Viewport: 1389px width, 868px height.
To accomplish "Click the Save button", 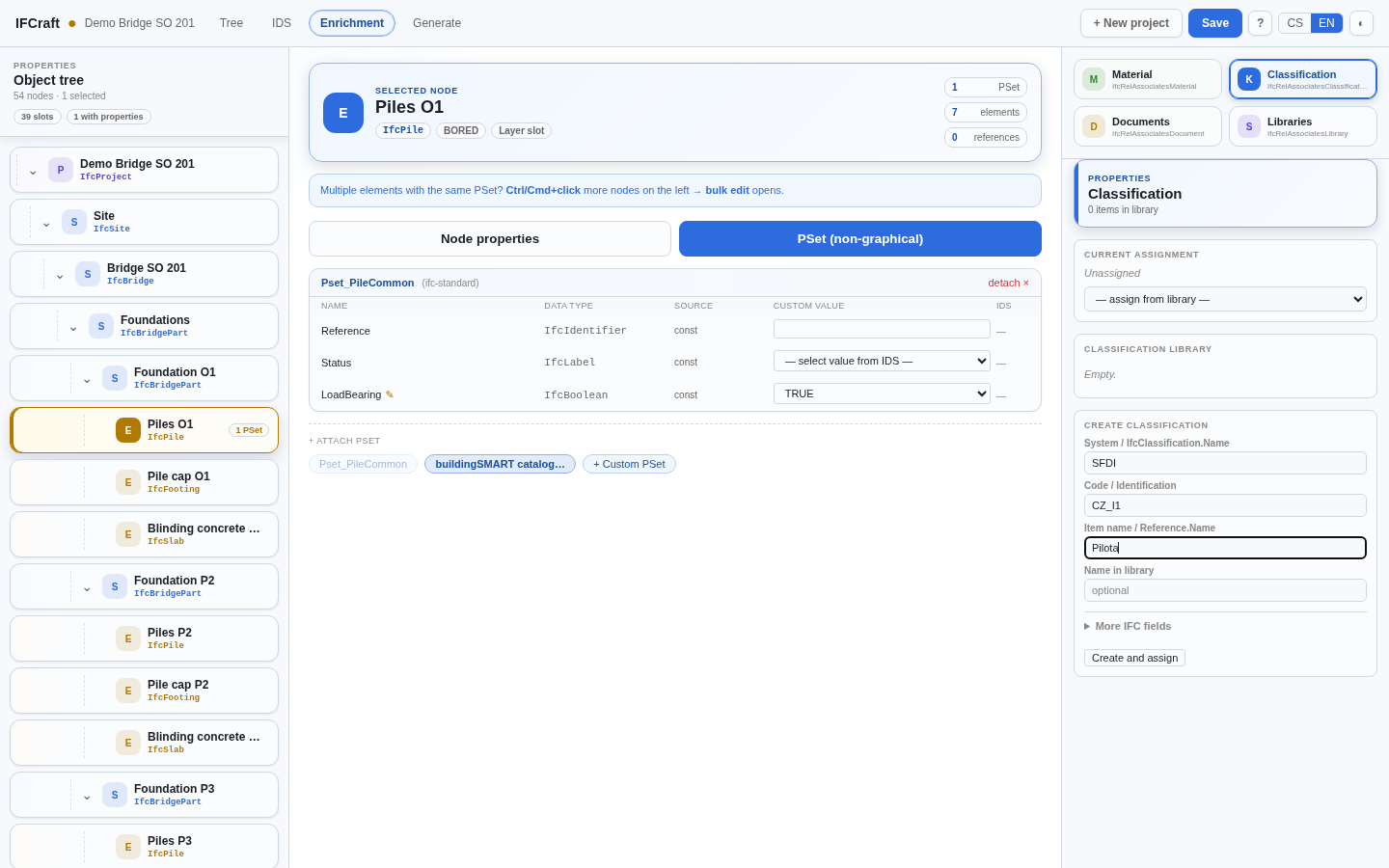I will (x=1215, y=23).
